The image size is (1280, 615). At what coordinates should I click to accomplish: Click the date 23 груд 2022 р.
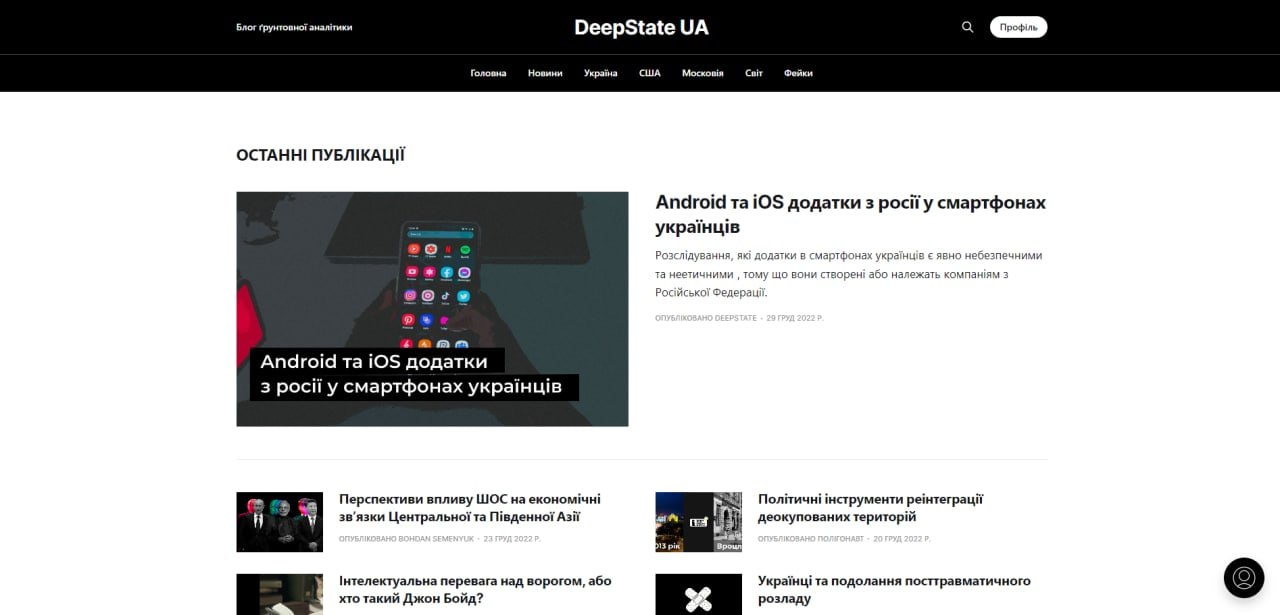coord(512,539)
